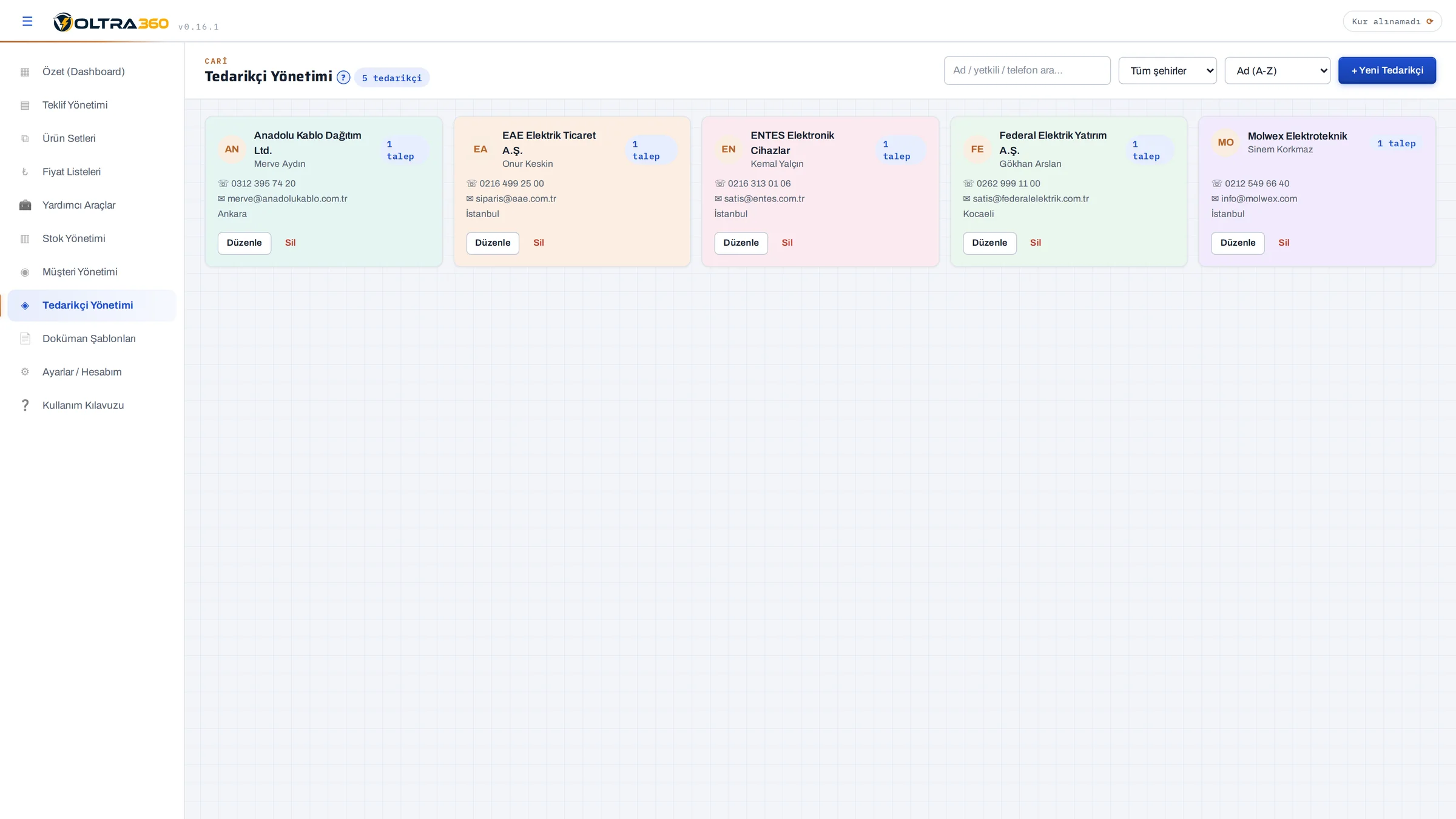
Task: Edit ENTES Elektronik Cihazlar with Düzenle
Action: 741,243
